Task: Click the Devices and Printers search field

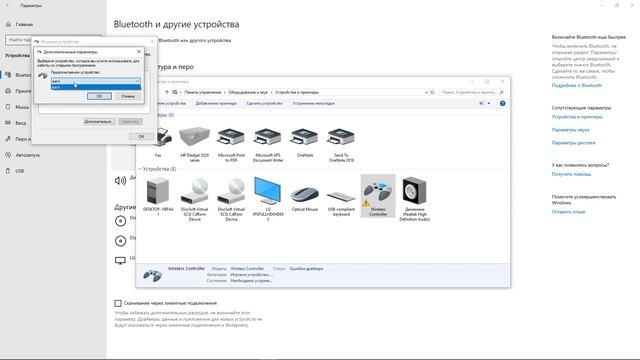Action: click(x=472, y=92)
